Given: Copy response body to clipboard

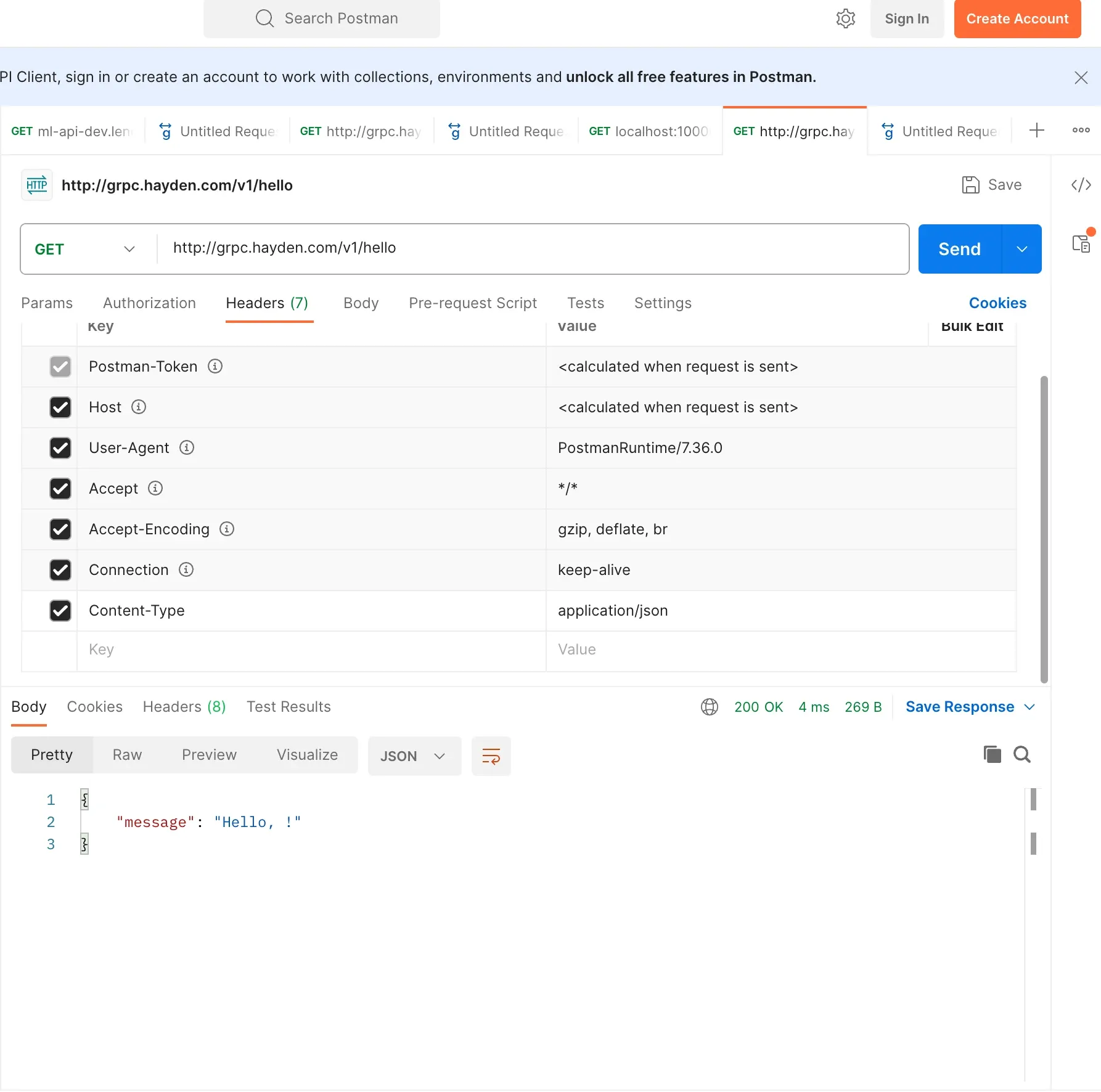Looking at the screenshot, I should click(993, 754).
